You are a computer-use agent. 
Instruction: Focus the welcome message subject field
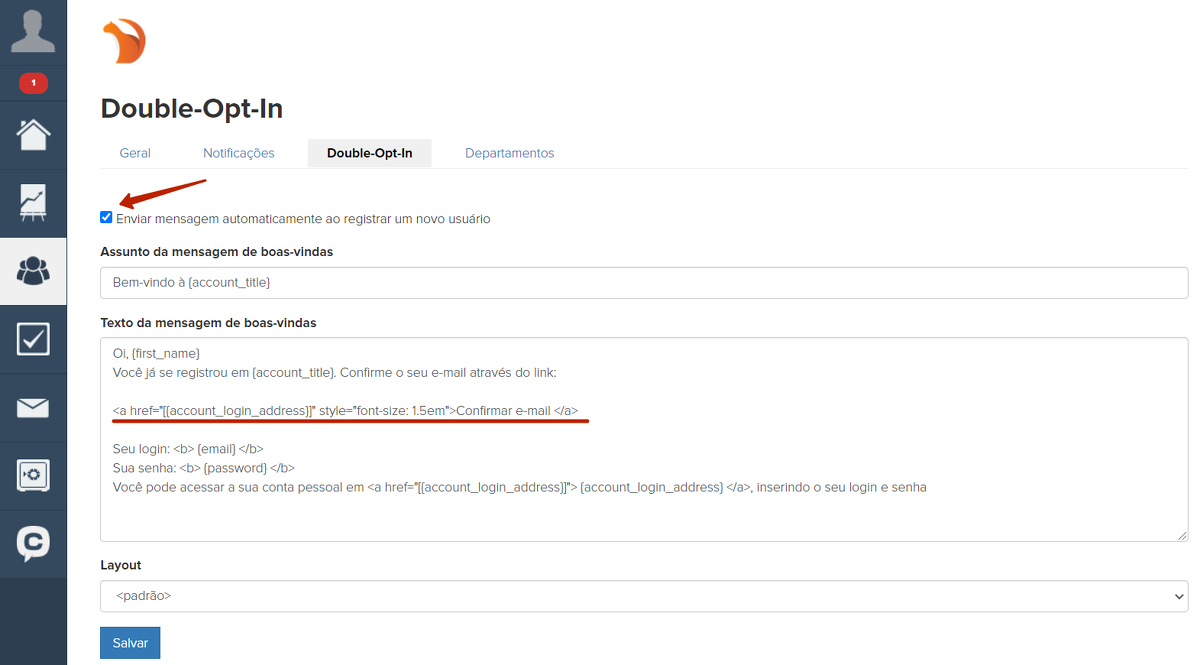644,283
